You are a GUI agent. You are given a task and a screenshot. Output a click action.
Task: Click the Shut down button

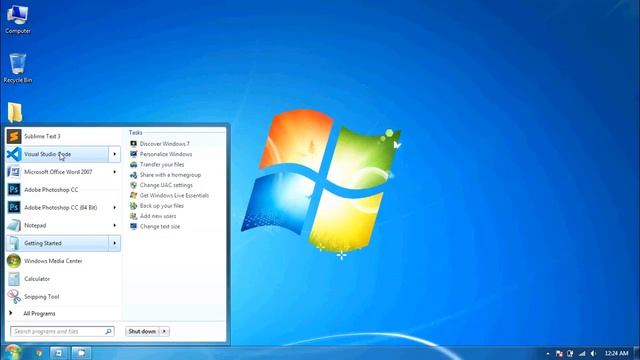coord(142,331)
